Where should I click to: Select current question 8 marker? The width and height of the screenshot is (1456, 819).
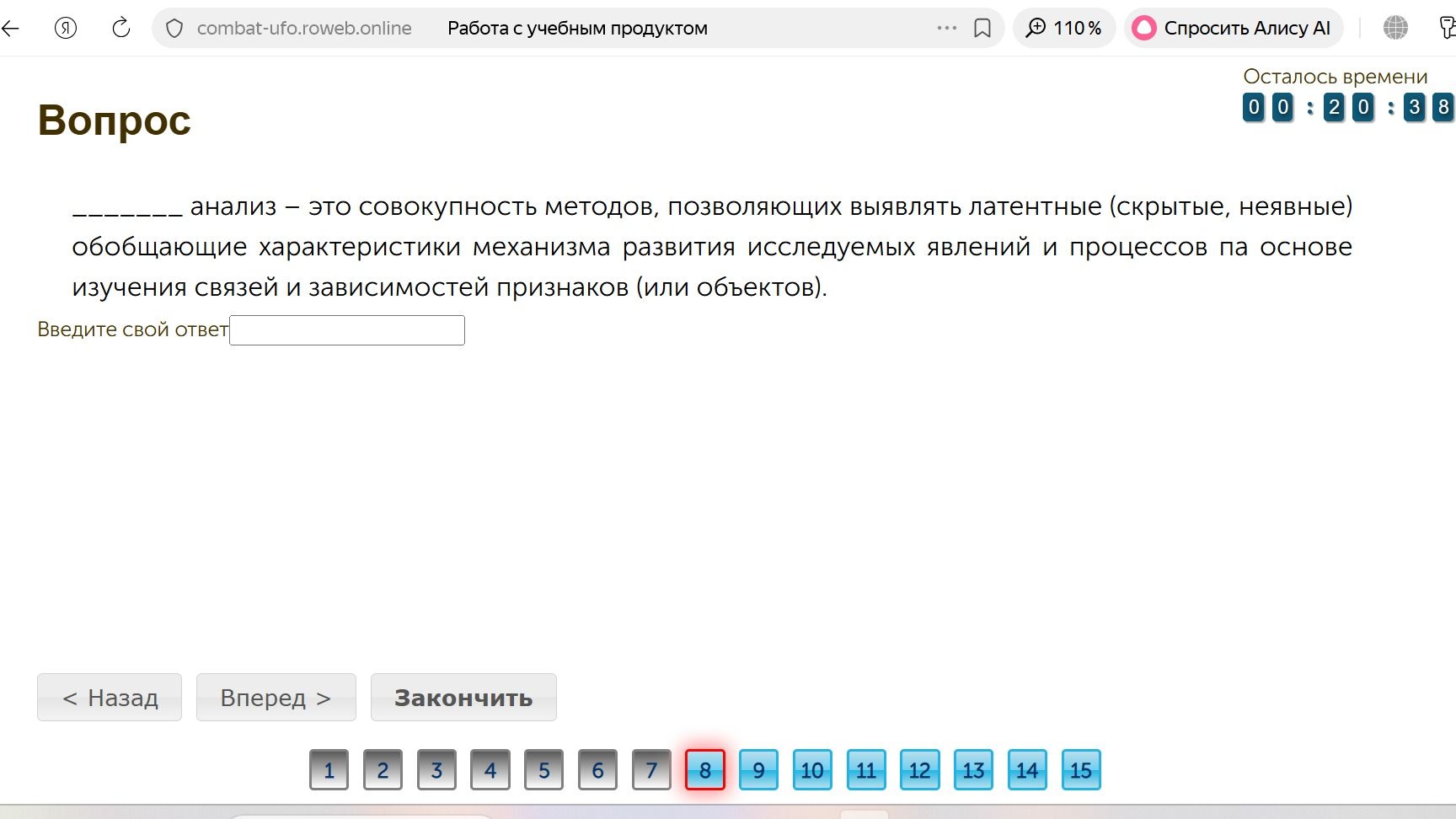(705, 770)
